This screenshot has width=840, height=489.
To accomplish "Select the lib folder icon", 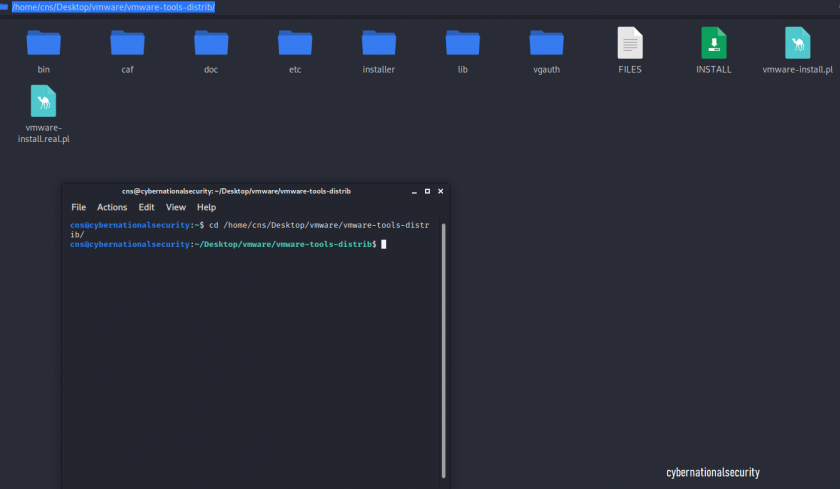I will pyautogui.click(x=463, y=42).
